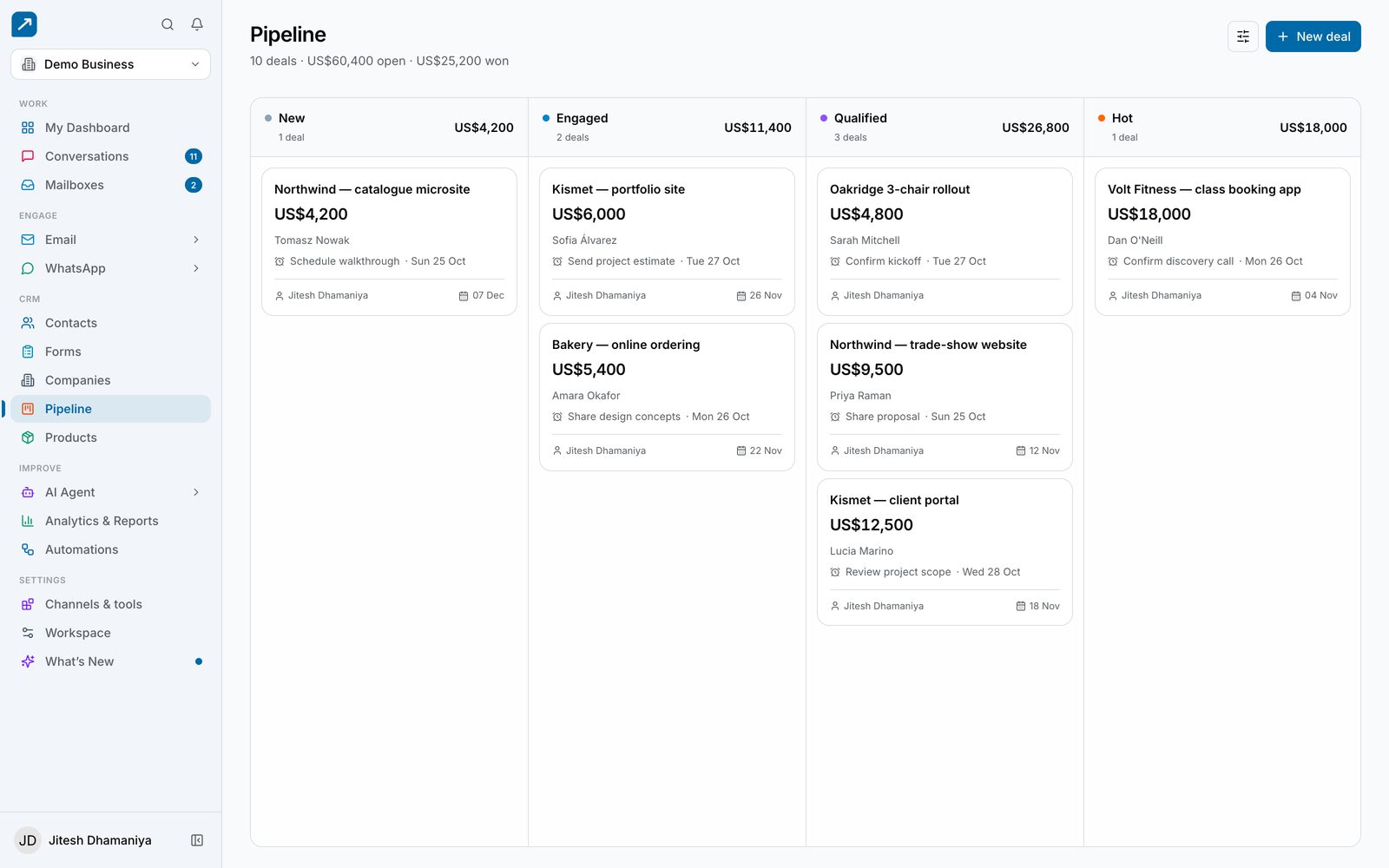Click My Dashboard grid icon

28,128
